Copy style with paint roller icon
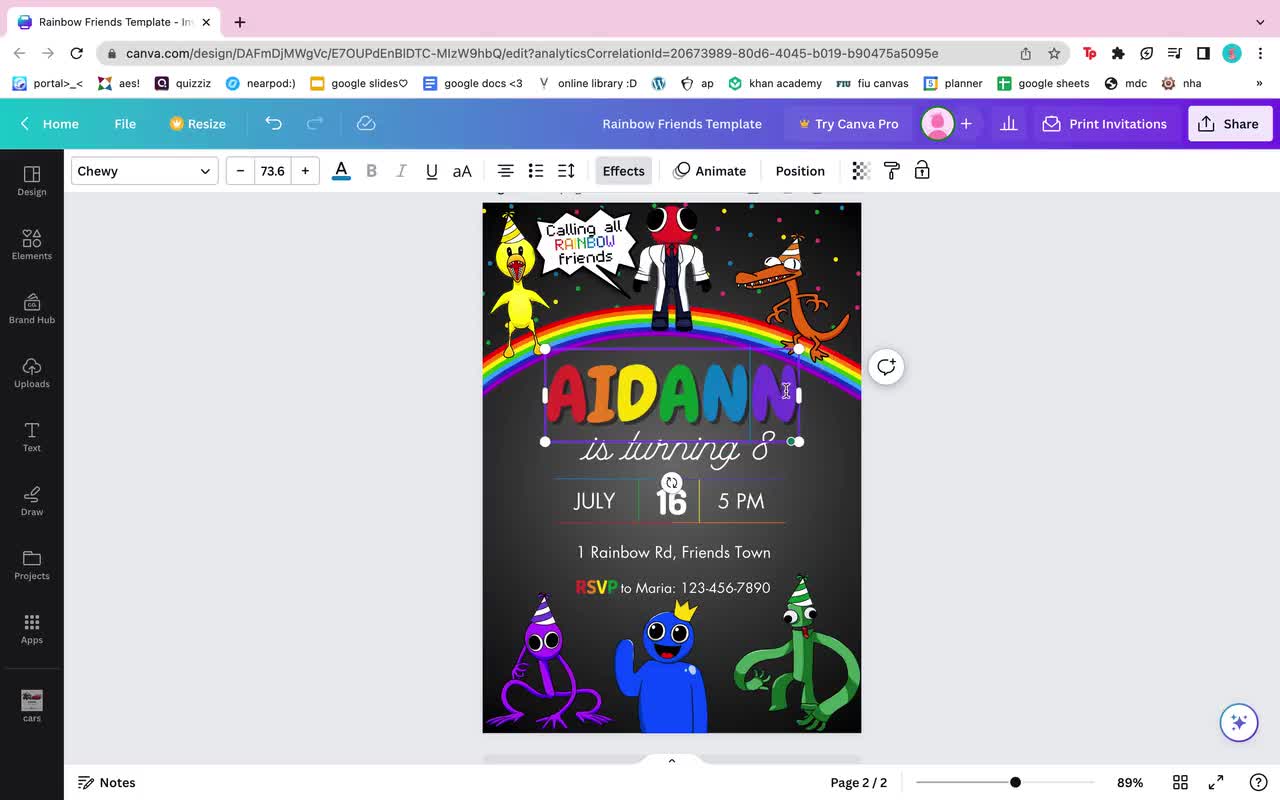 pos(892,171)
